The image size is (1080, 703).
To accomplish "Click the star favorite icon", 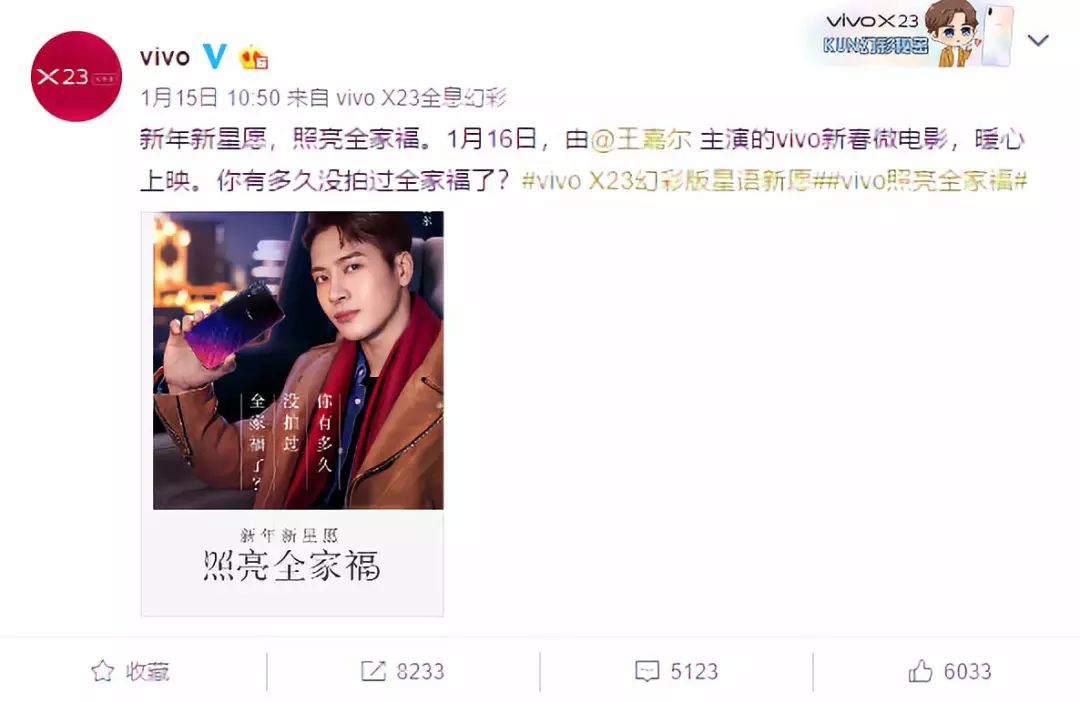I will point(103,671).
